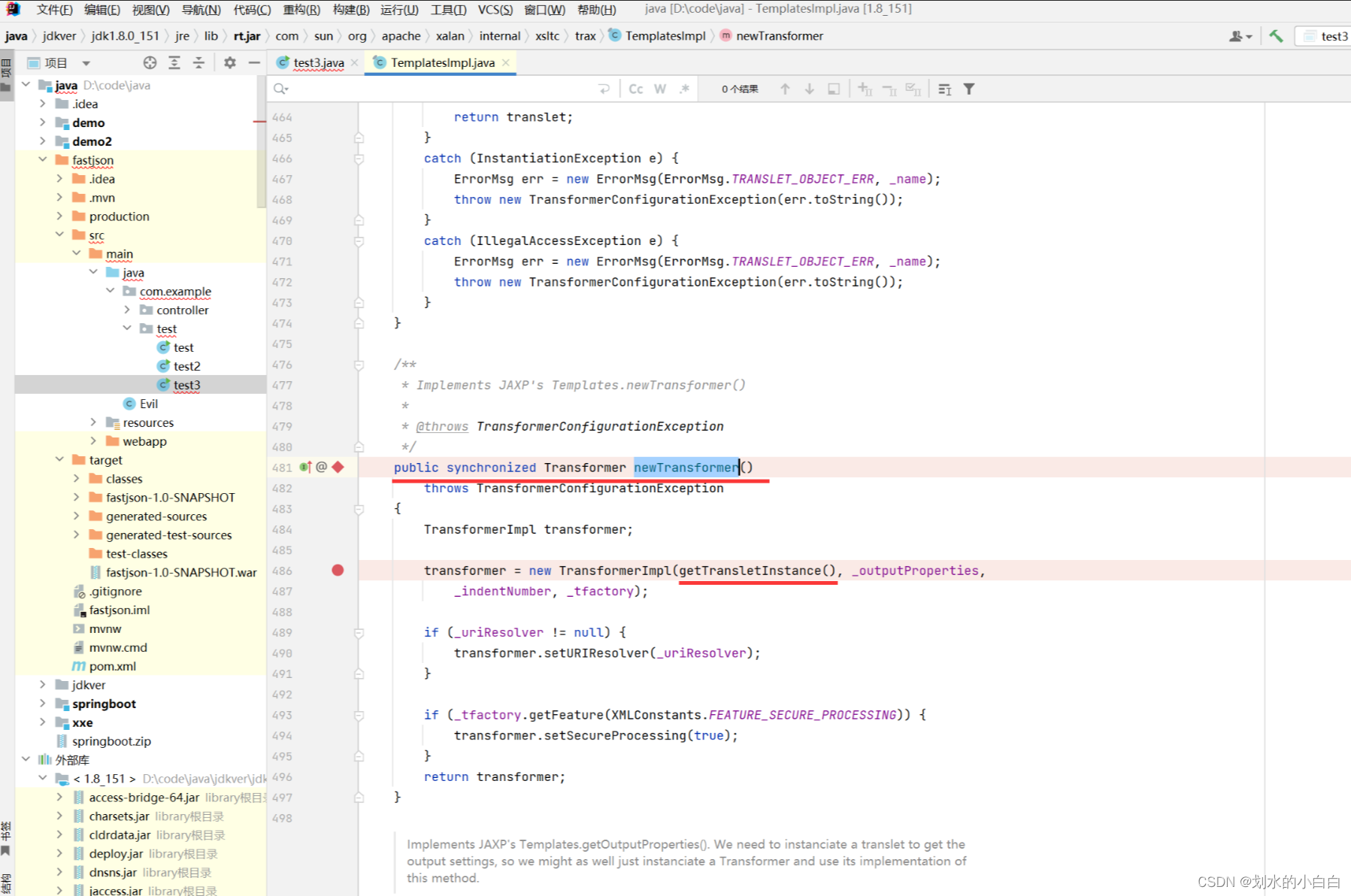Close the test3.java tab
This screenshot has height=896, width=1351.
pos(354,63)
